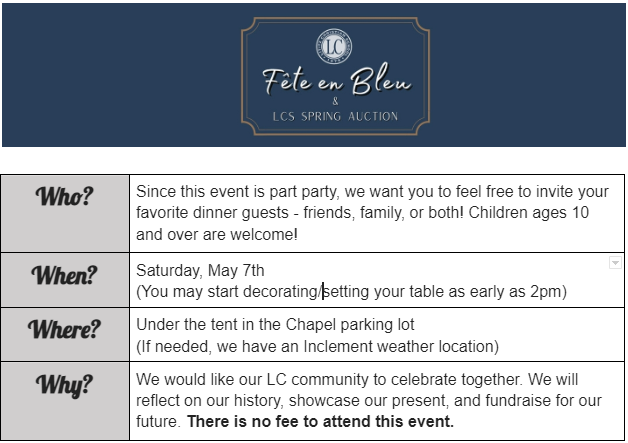The image size is (628, 443).
Task: Click the "Under the tent" location line
Action: tap(275, 325)
